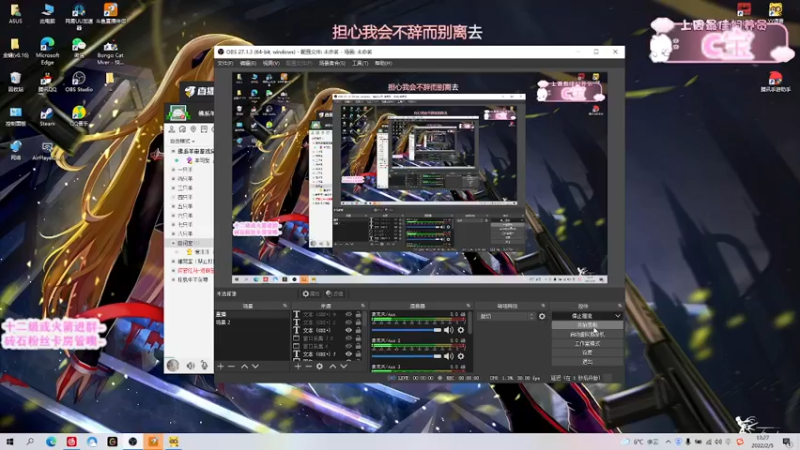The height and width of the screenshot is (450, 800).
Task: Open settings gear for second mixer channel
Action: point(461,356)
